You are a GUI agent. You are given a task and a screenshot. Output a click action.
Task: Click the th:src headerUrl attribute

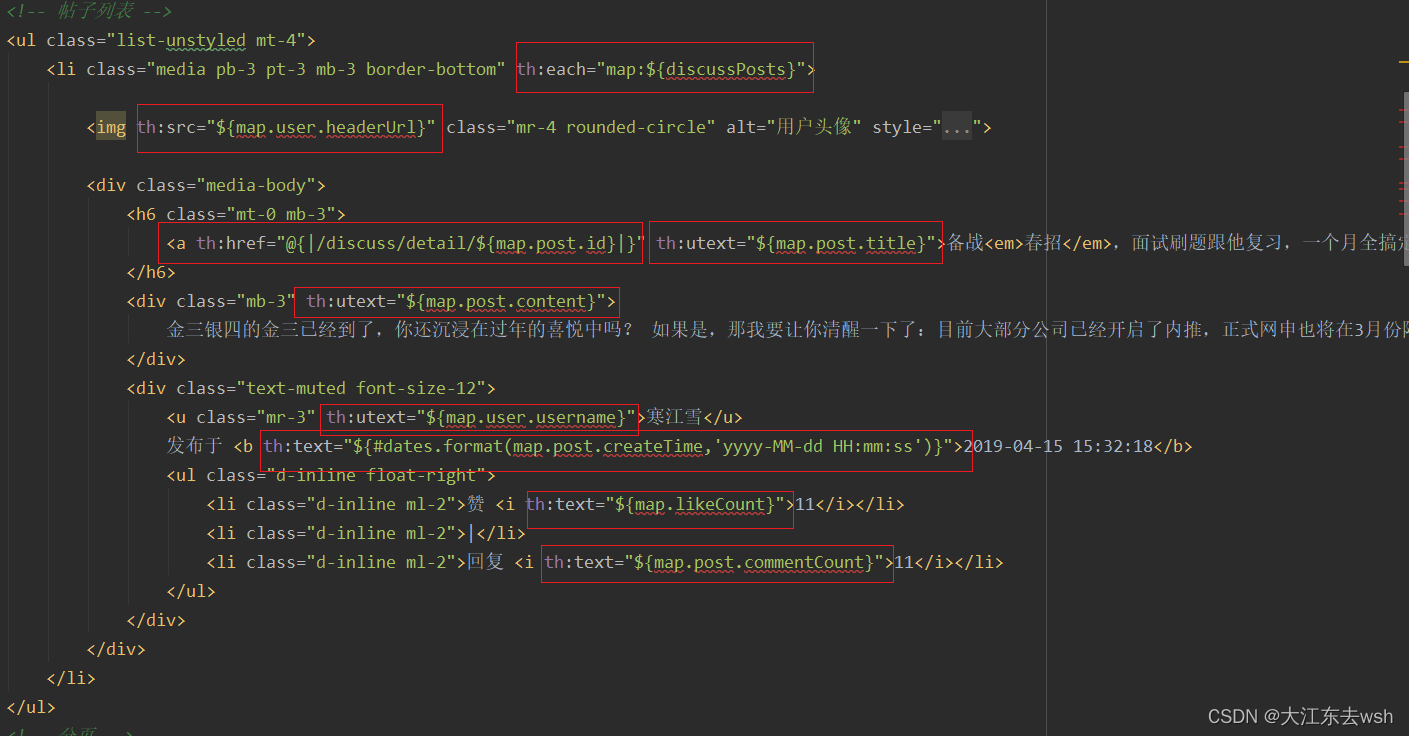tap(286, 128)
